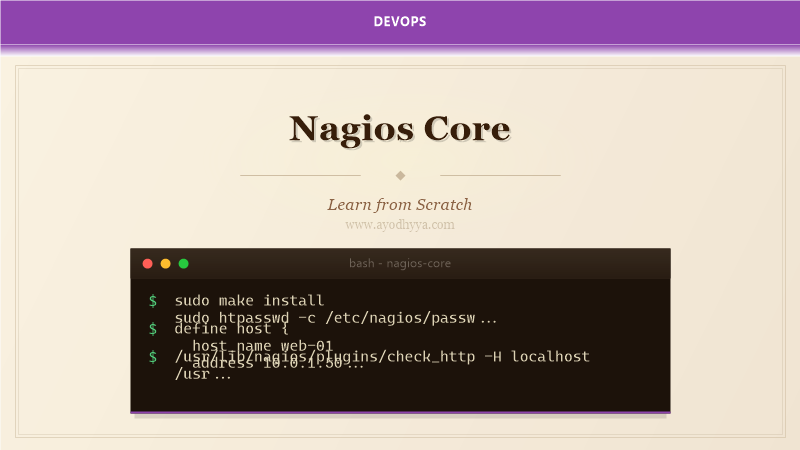Click the green maximize dot in terminal
The height and width of the screenshot is (450, 800).
(184, 263)
